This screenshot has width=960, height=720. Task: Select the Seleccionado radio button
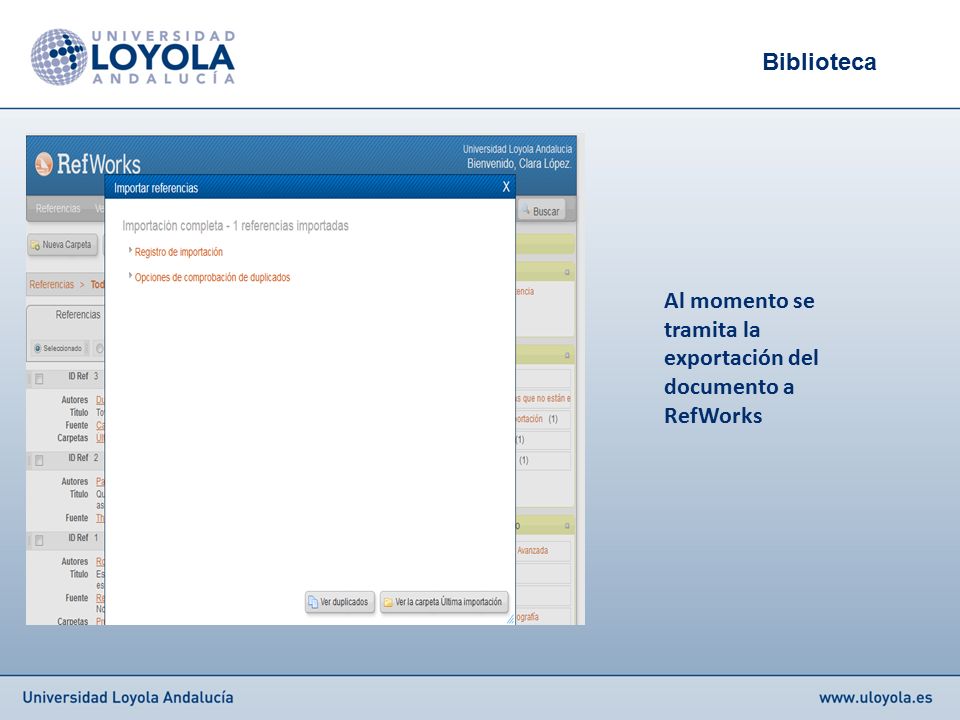coord(37,348)
